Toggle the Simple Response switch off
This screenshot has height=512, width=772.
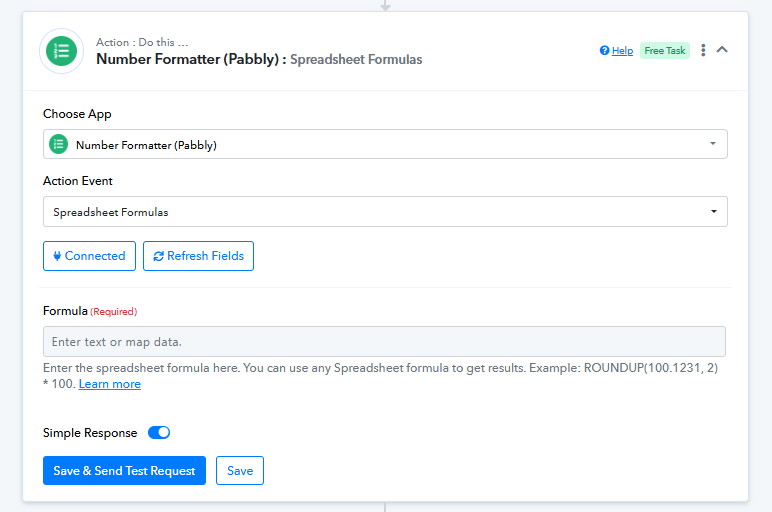coord(159,432)
